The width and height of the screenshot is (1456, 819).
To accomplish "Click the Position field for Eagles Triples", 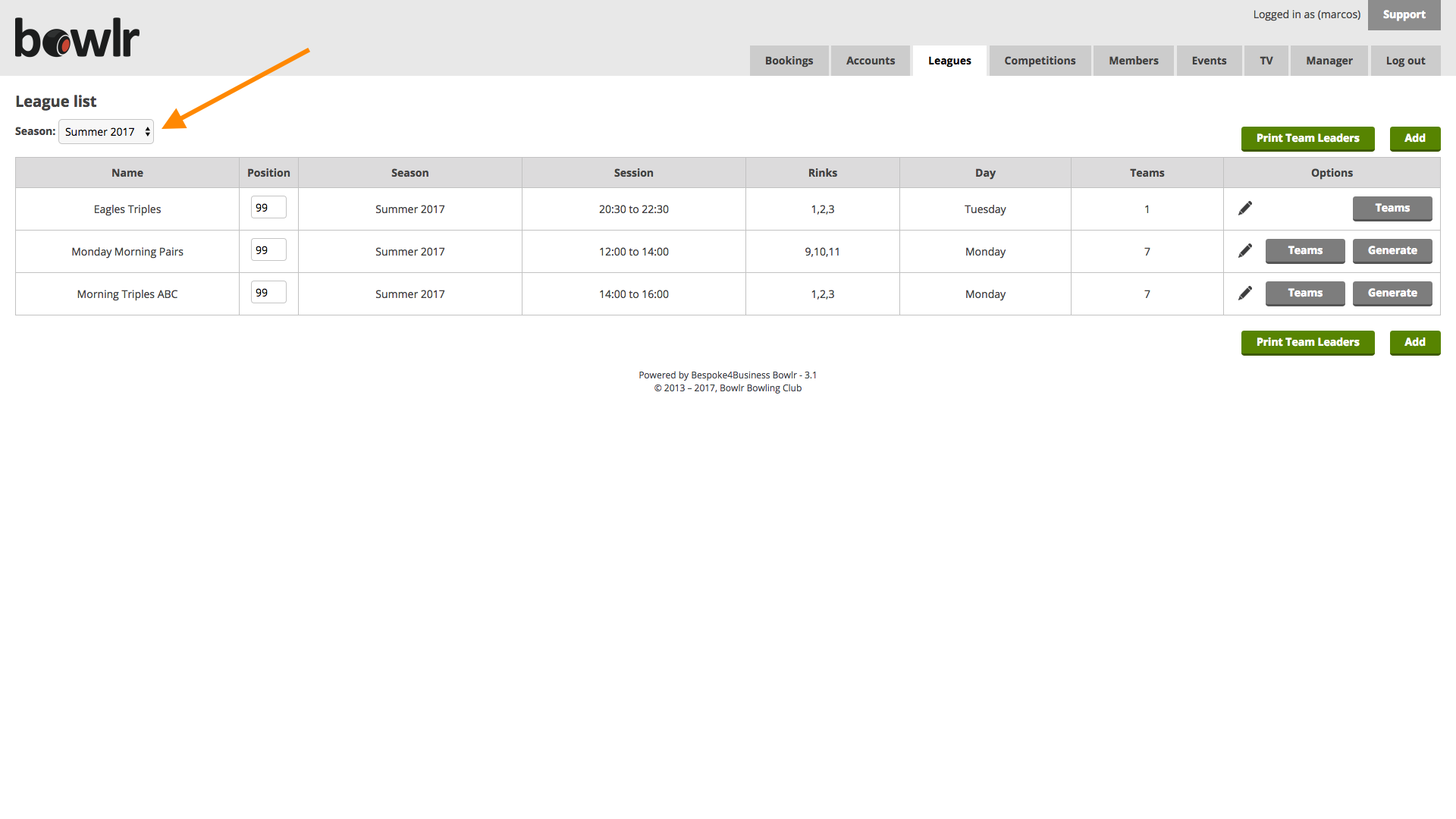I will [268, 207].
